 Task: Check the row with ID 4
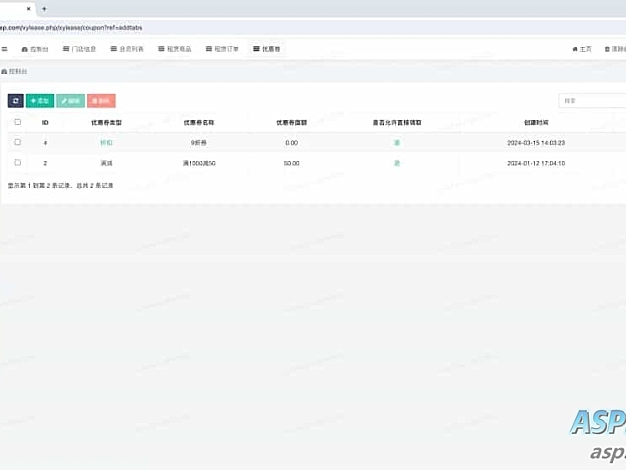[18, 142]
